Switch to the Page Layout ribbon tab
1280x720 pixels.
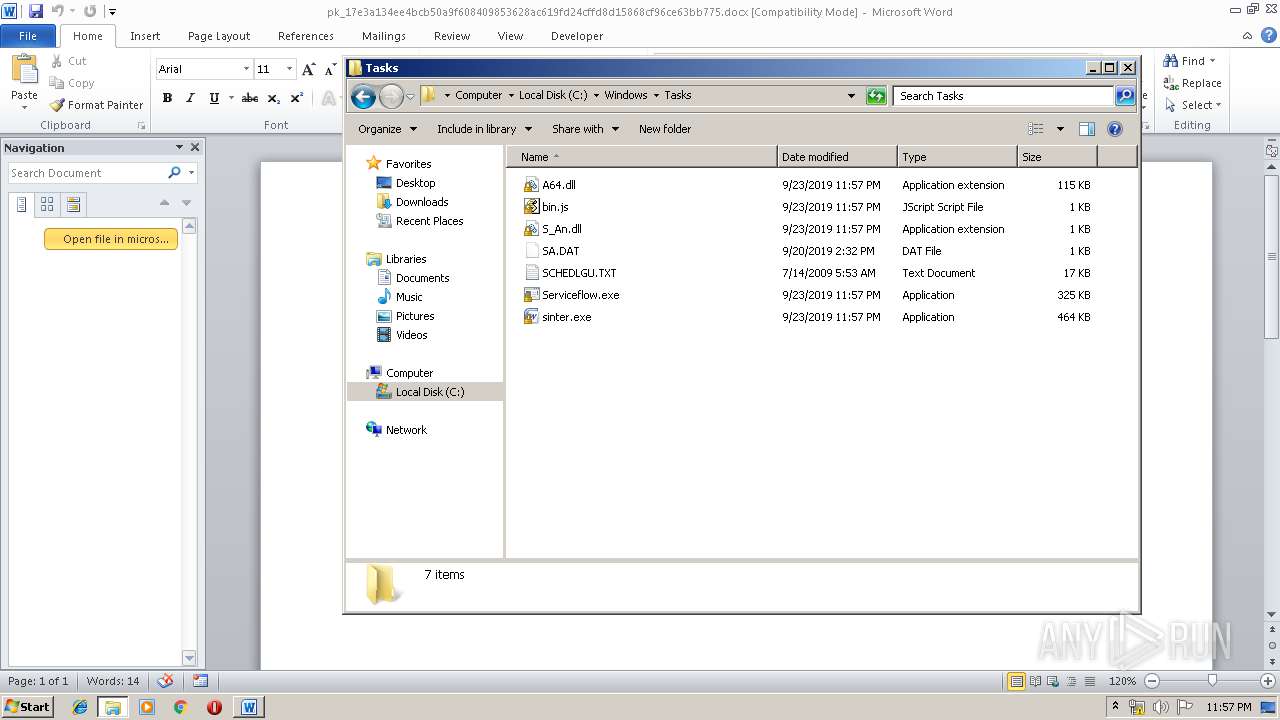[x=219, y=36]
